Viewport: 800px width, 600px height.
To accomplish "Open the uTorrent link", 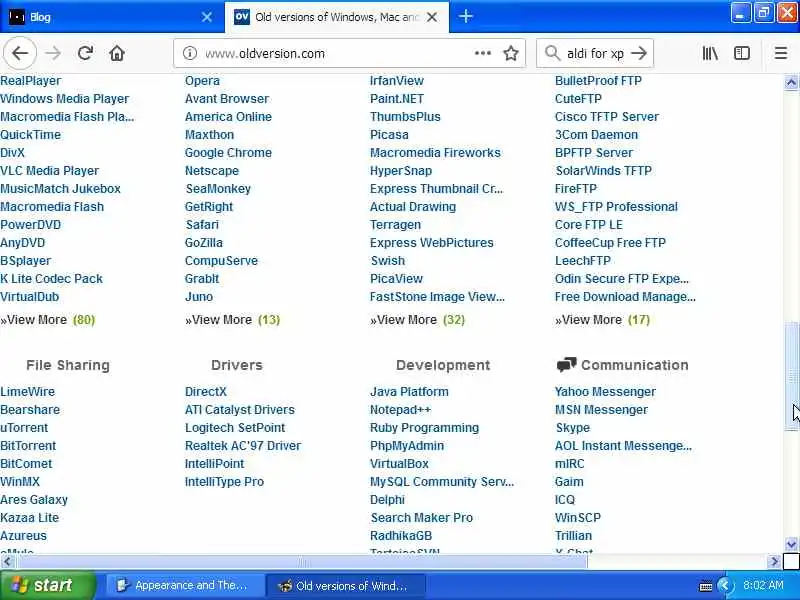I will 24,428.
